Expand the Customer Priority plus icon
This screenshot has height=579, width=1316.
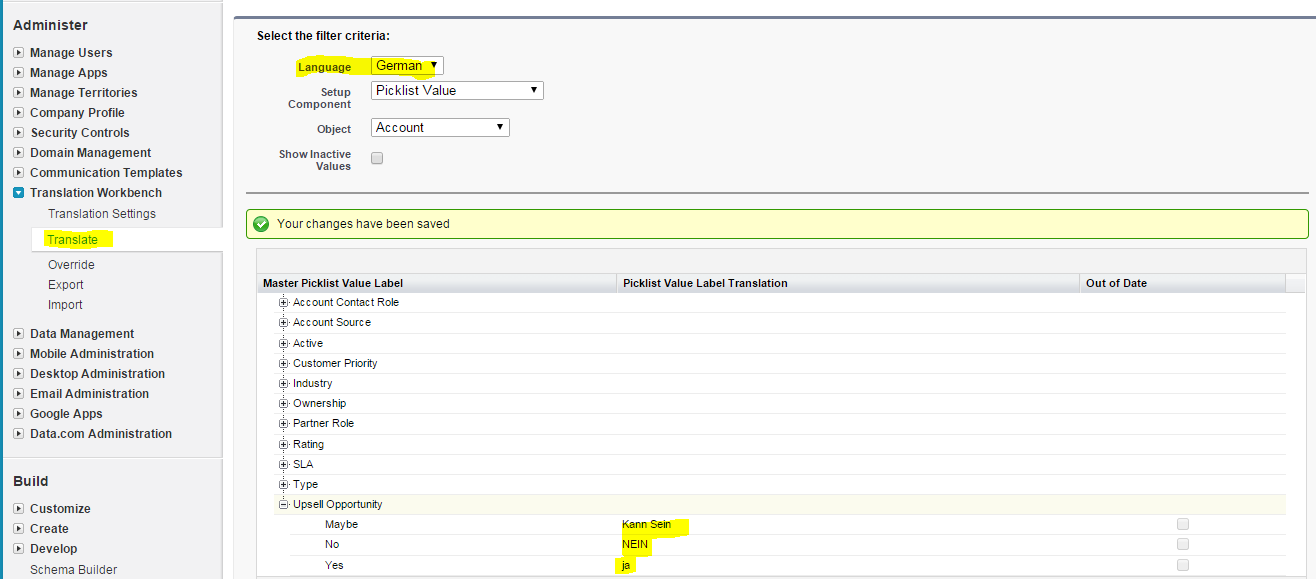284,364
